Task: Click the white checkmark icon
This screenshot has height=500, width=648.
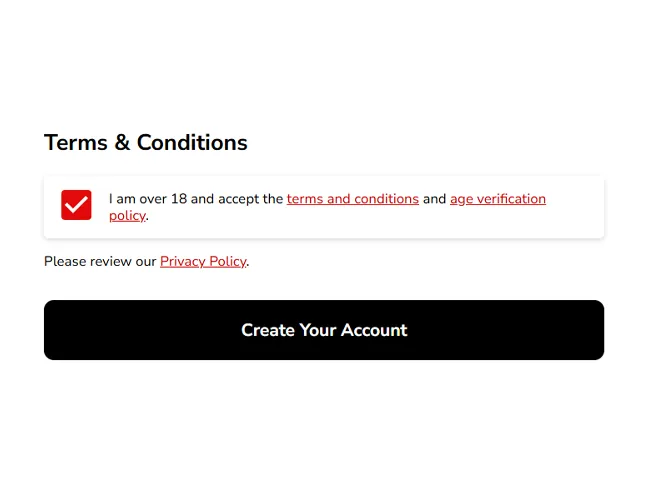Action: click(76, 205)
